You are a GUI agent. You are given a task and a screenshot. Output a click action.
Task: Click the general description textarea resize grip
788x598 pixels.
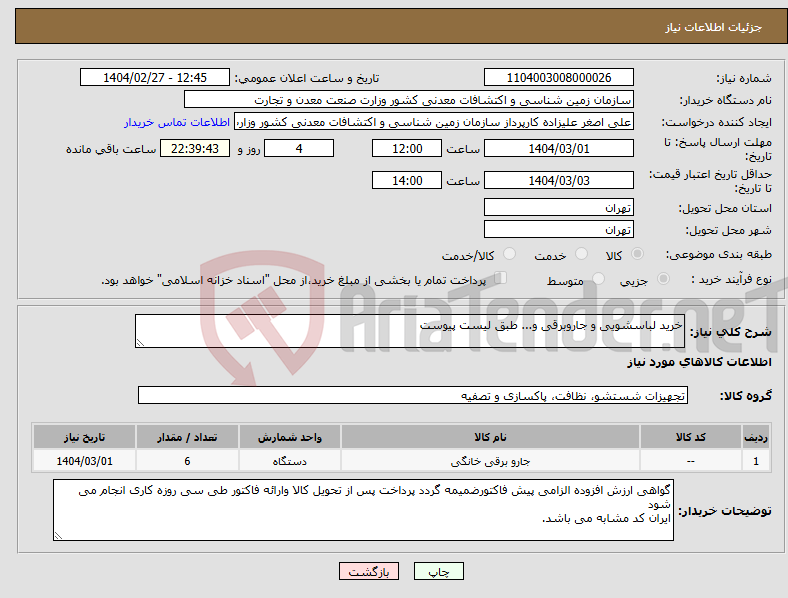tap(140, 343)
